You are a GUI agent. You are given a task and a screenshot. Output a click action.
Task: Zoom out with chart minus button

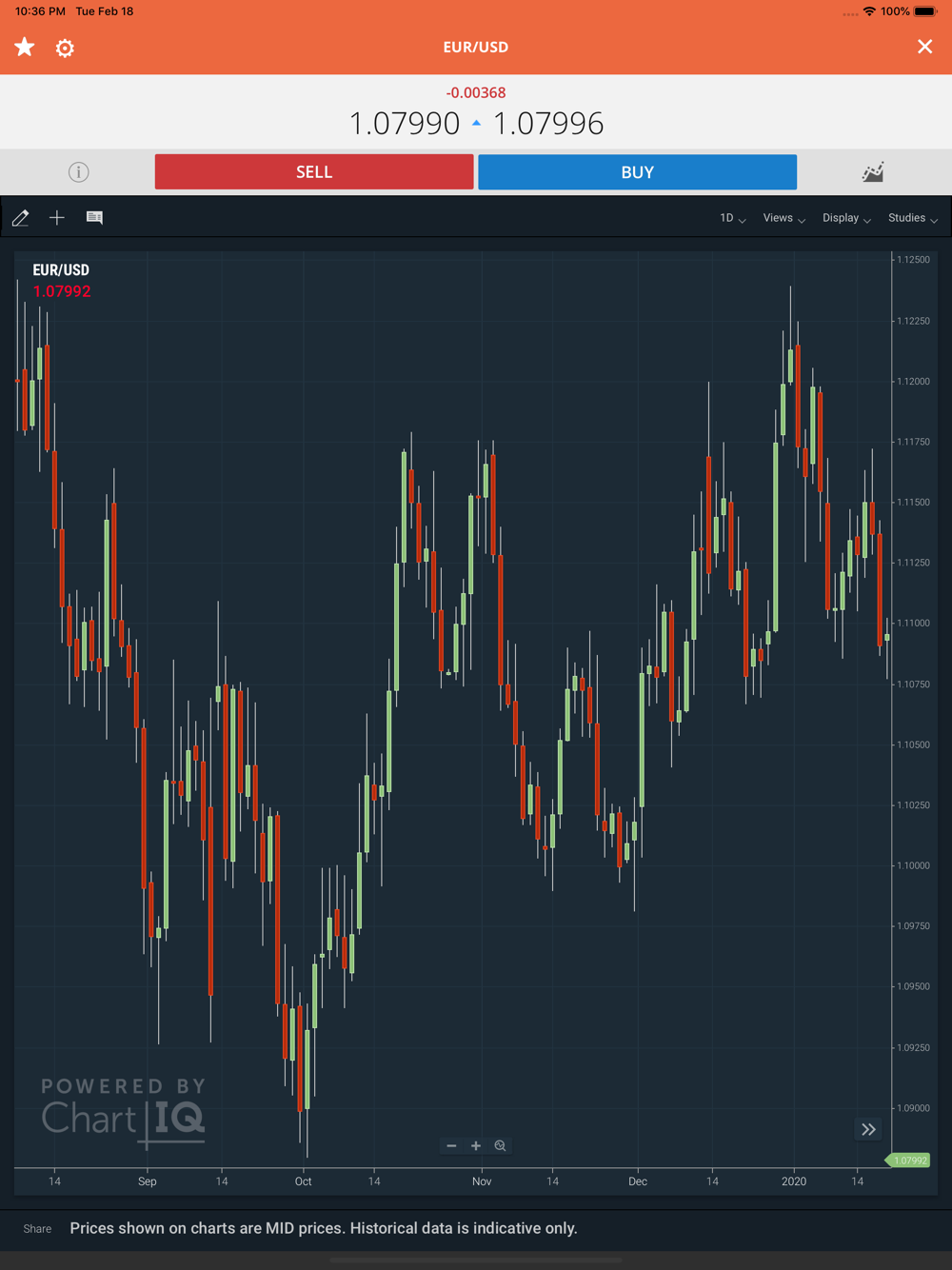point(451,1145)
